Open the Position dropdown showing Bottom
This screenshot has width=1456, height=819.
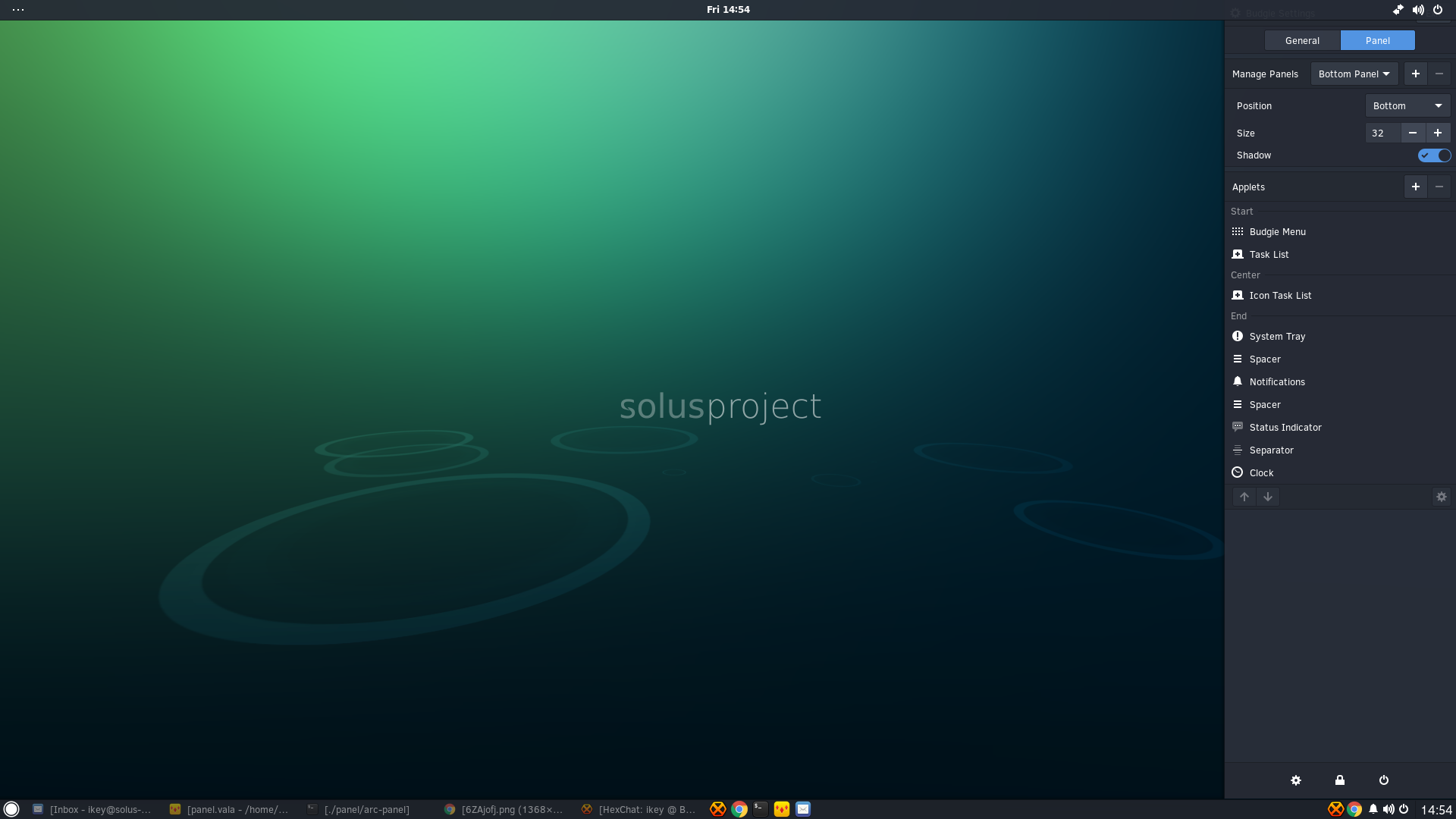click(x=1407, y=106)
